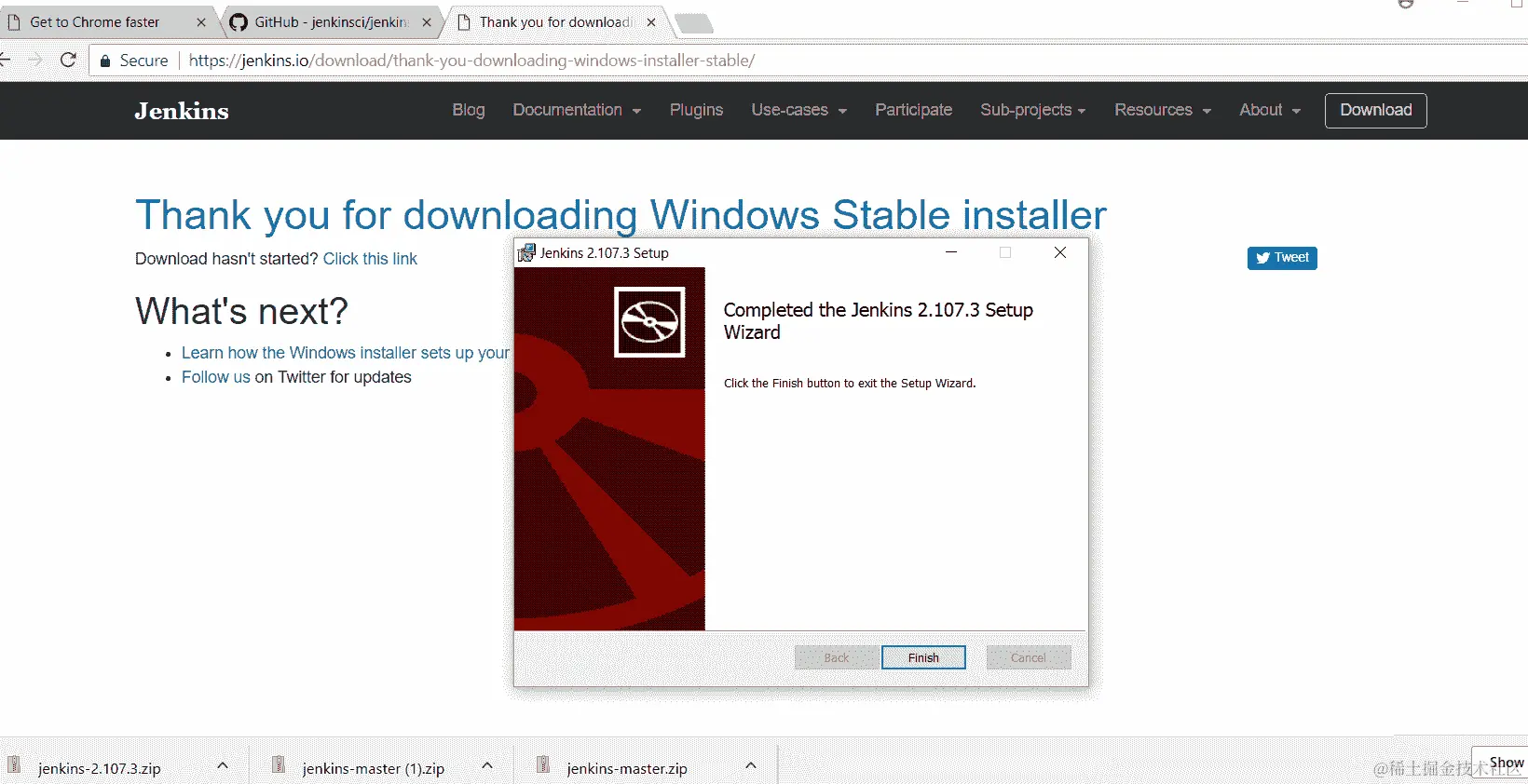Expand options arrow for jenkins-2.107.3.zip
1528x784 pixels.
pyautogui.click(x=223, y=765)
